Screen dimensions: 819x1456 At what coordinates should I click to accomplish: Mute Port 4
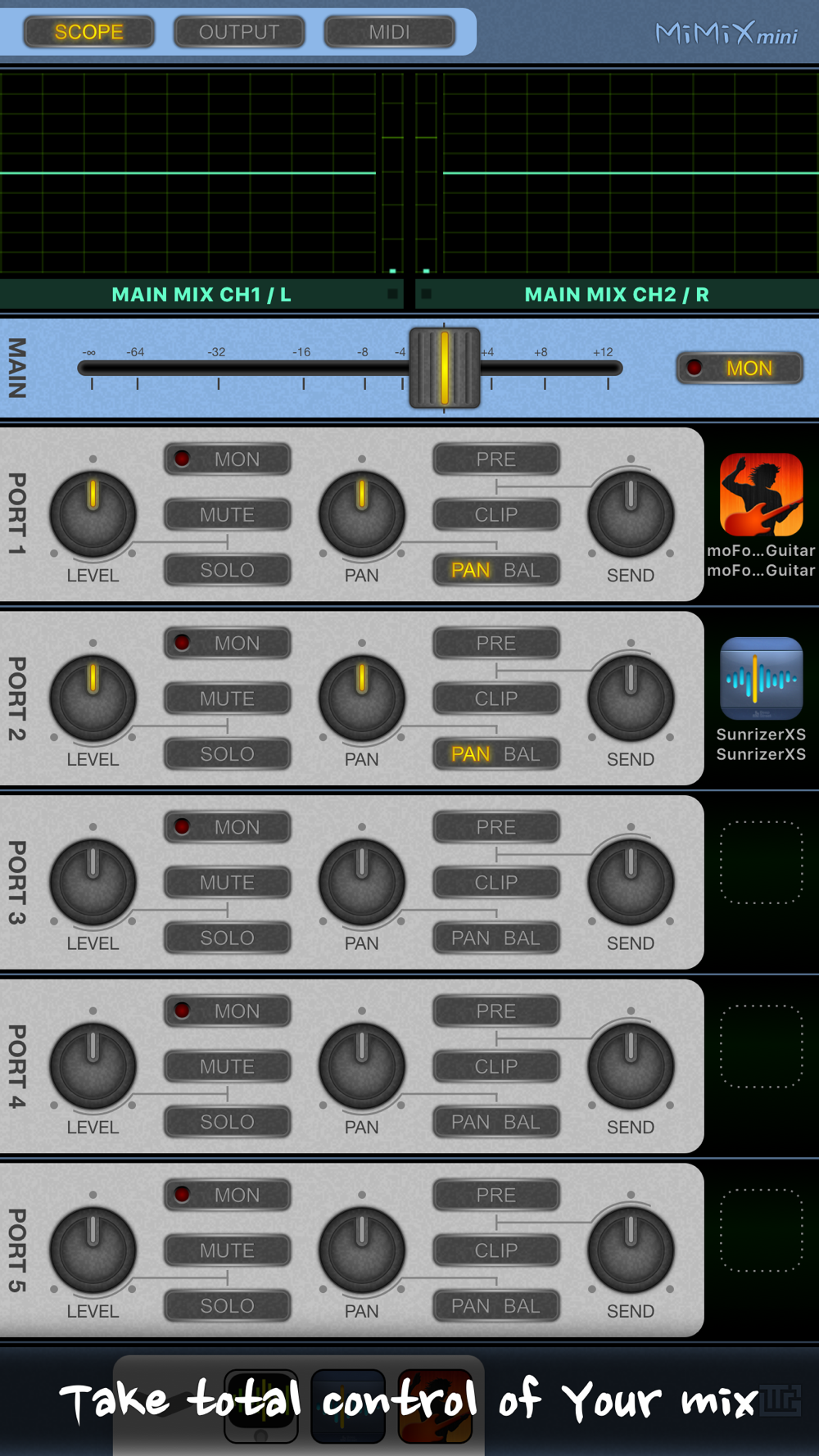point(228,1066)
